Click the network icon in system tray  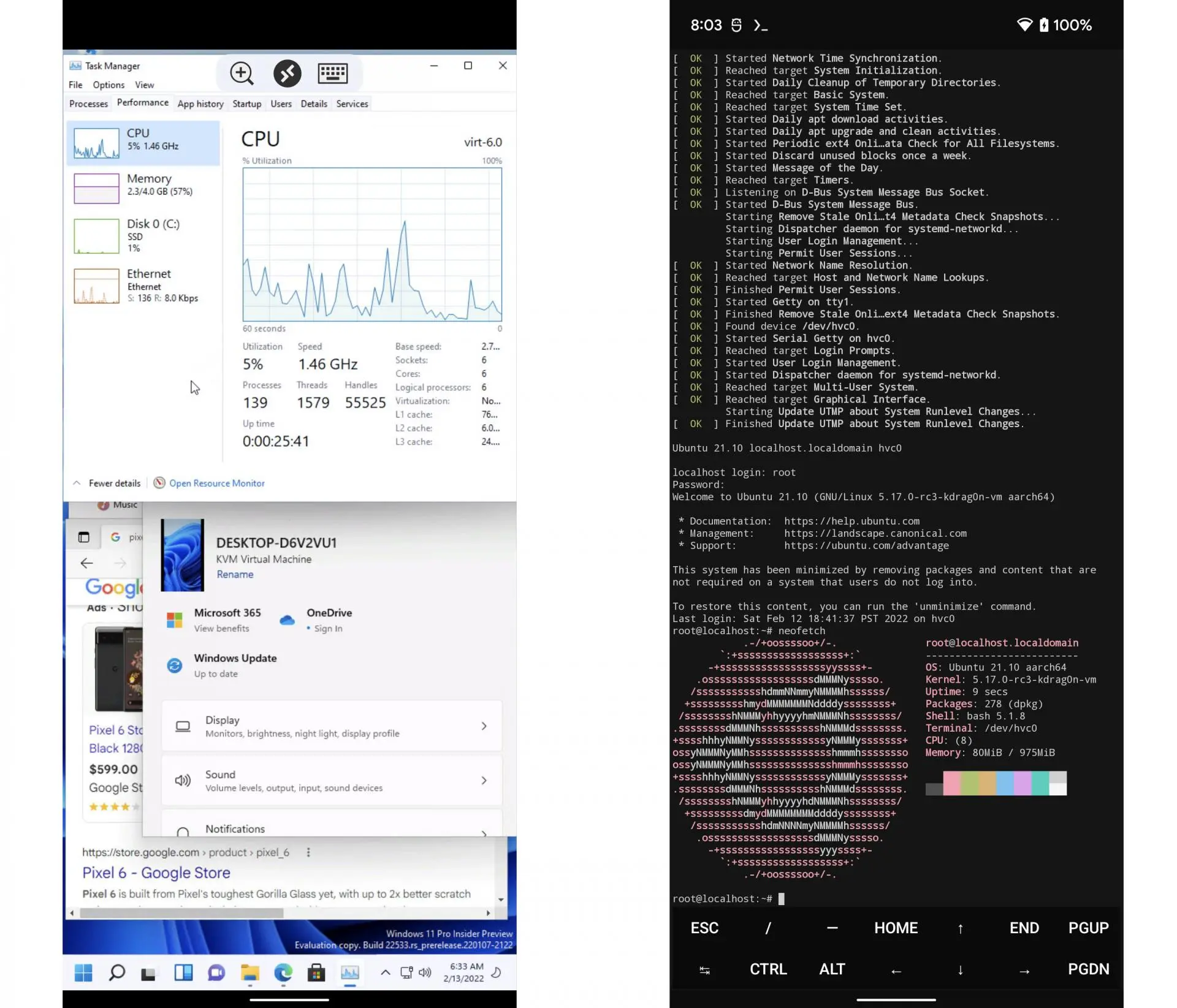tap(406, 972)
